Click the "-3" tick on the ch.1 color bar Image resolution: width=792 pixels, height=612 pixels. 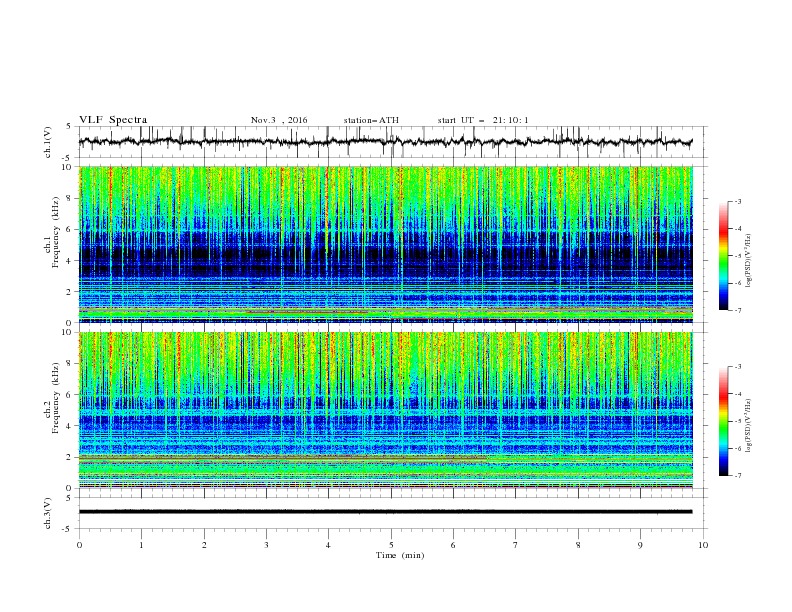click(737, 201)
